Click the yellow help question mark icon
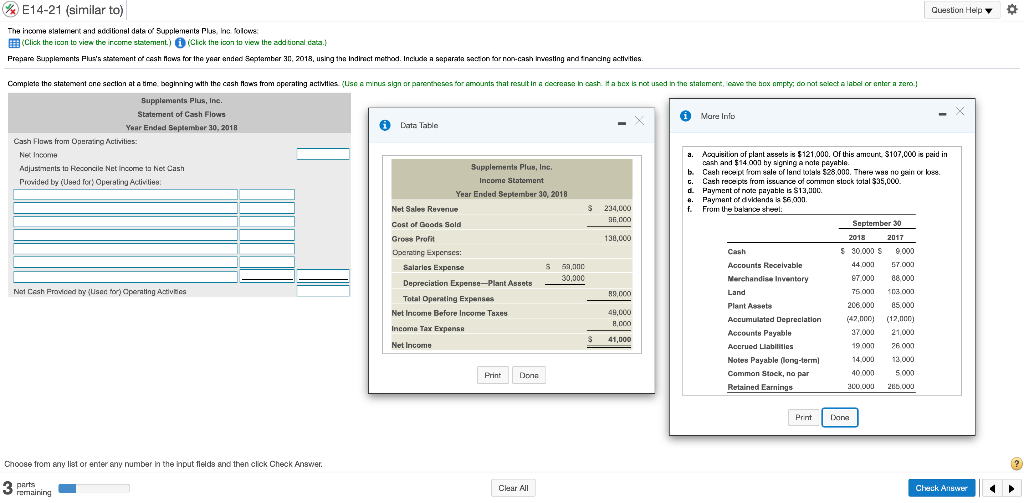 coord(1016,464)
